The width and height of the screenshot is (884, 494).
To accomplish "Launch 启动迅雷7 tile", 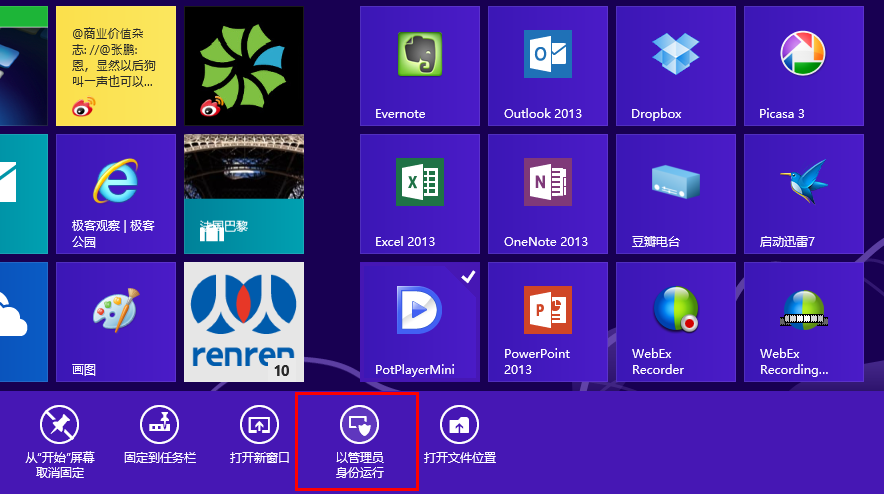I will [804, 194].
